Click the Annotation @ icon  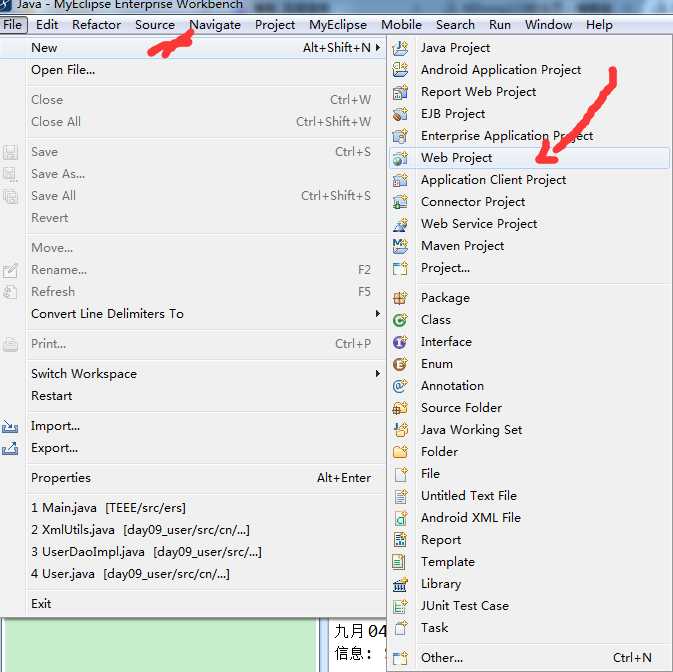click(400, 386)
